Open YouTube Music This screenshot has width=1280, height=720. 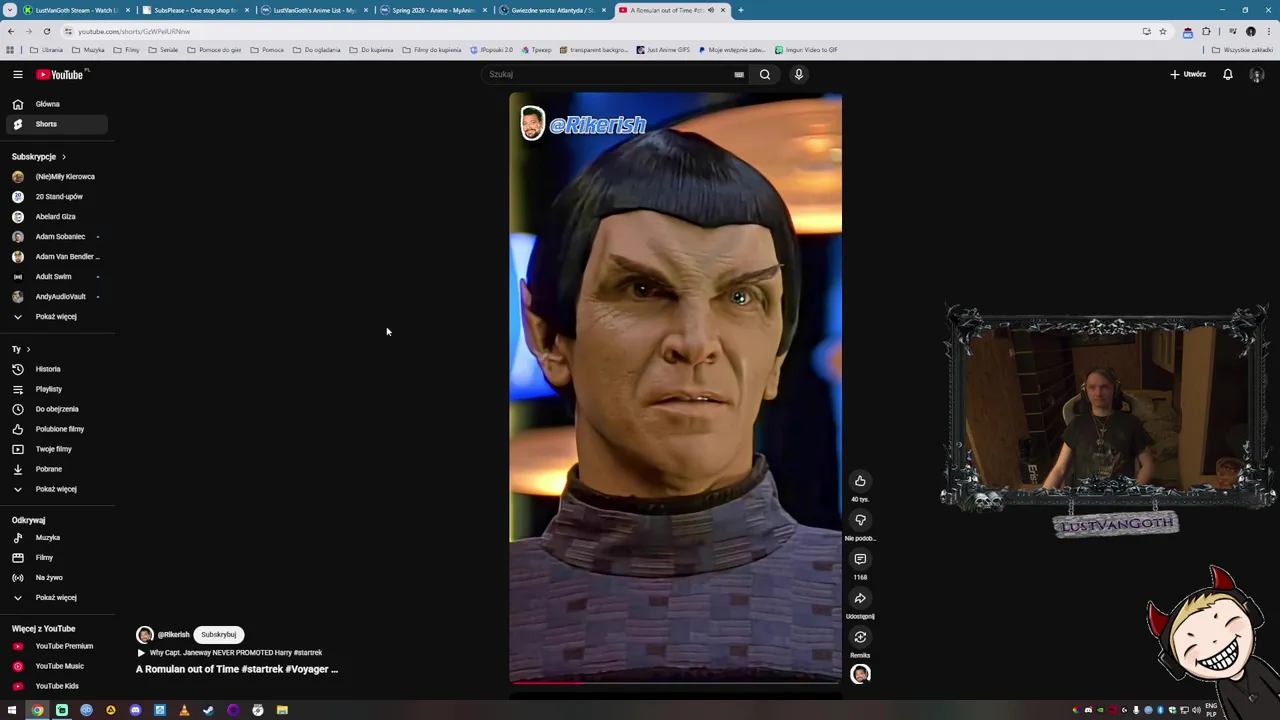55,666
